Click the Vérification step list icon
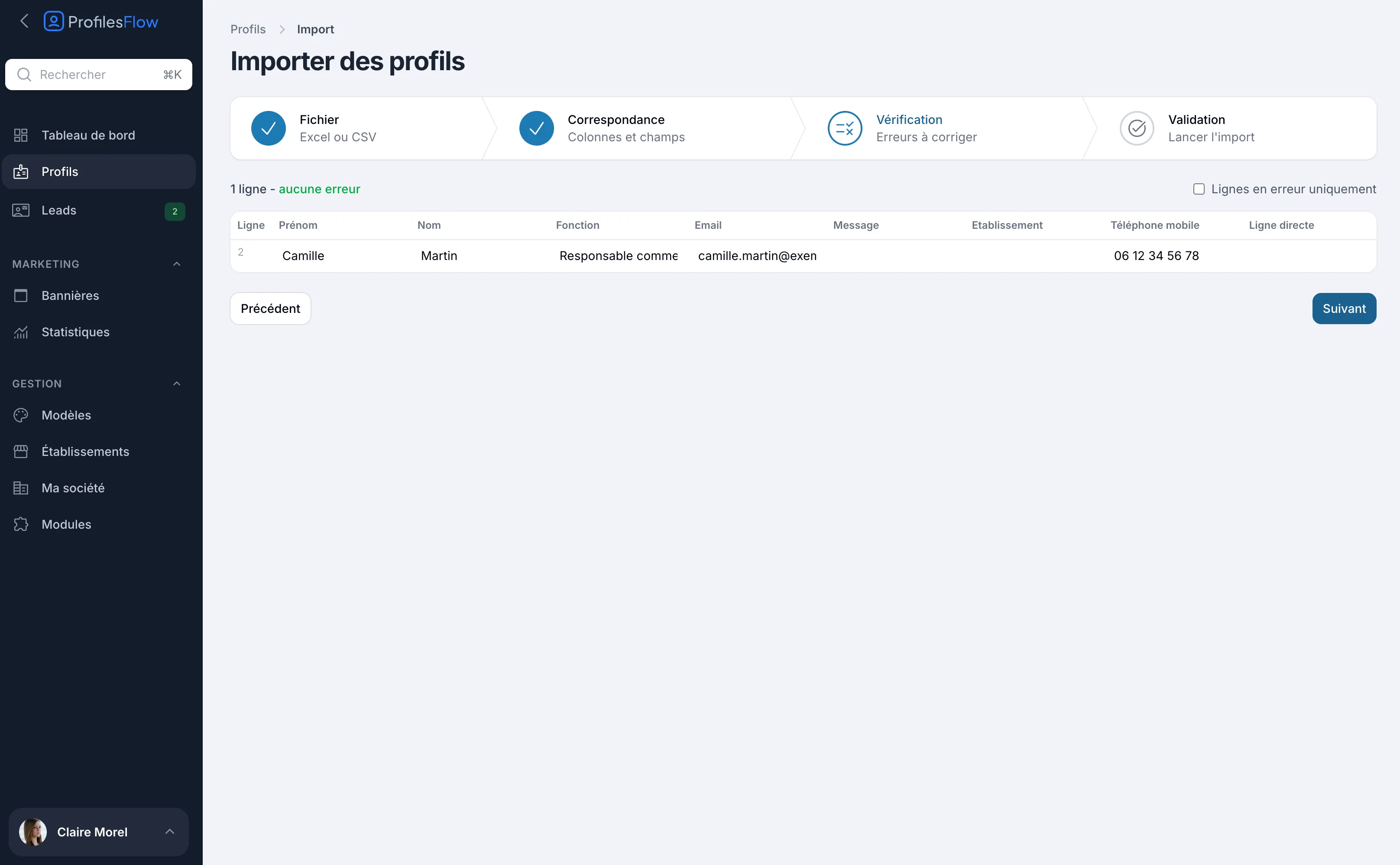The height and width of the screenshot is (865, 1400). [845, 128]
